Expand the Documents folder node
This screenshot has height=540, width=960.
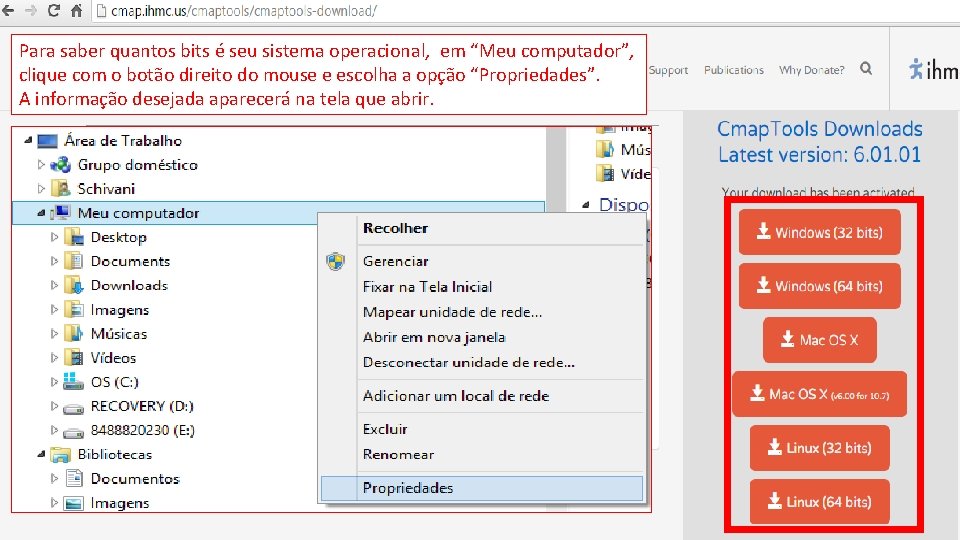[x=54, y=261]
